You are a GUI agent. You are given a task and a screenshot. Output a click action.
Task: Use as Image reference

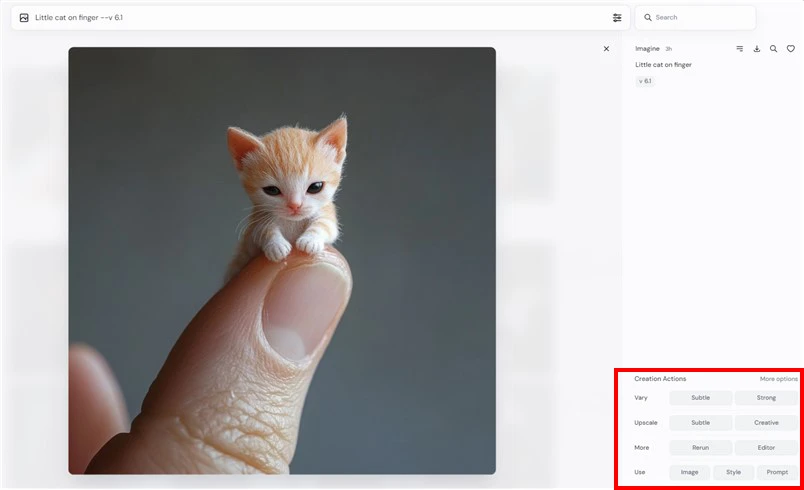689,472
